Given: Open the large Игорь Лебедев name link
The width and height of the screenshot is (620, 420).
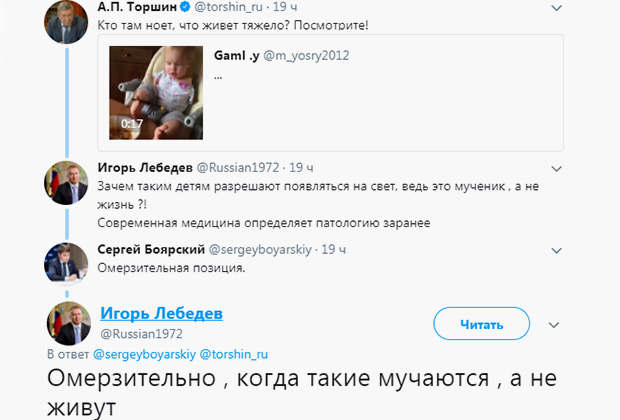Looking at the screenshot, I should point(161,314).
